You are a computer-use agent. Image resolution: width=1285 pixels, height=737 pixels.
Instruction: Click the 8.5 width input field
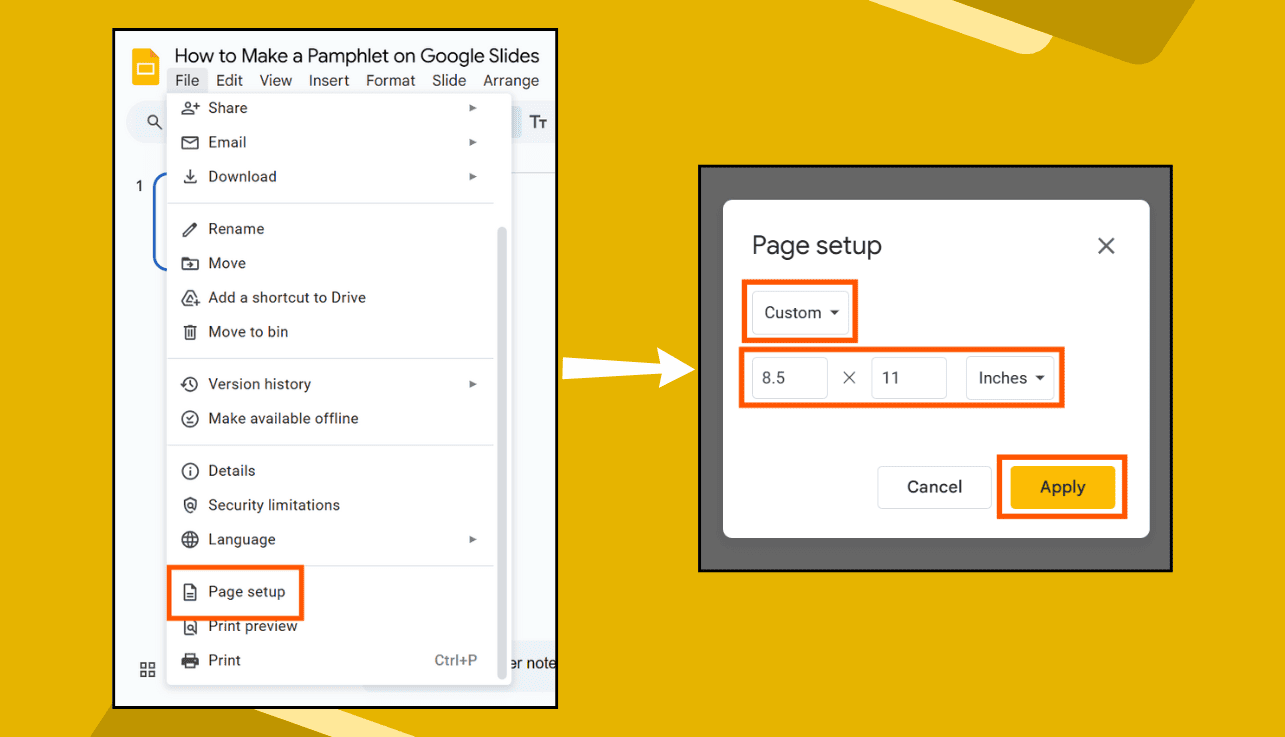(x=789, y=378)
